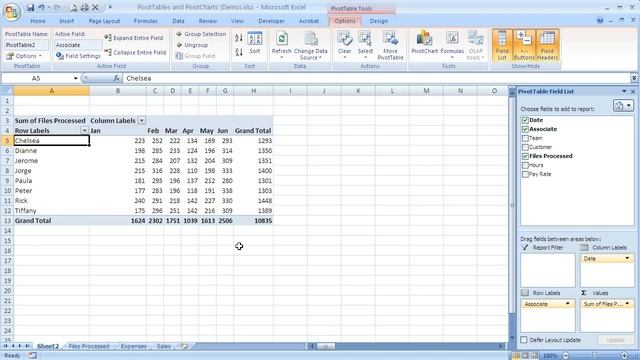
Task: Open Row Labels filter dropdown
Action: [84, 131]
